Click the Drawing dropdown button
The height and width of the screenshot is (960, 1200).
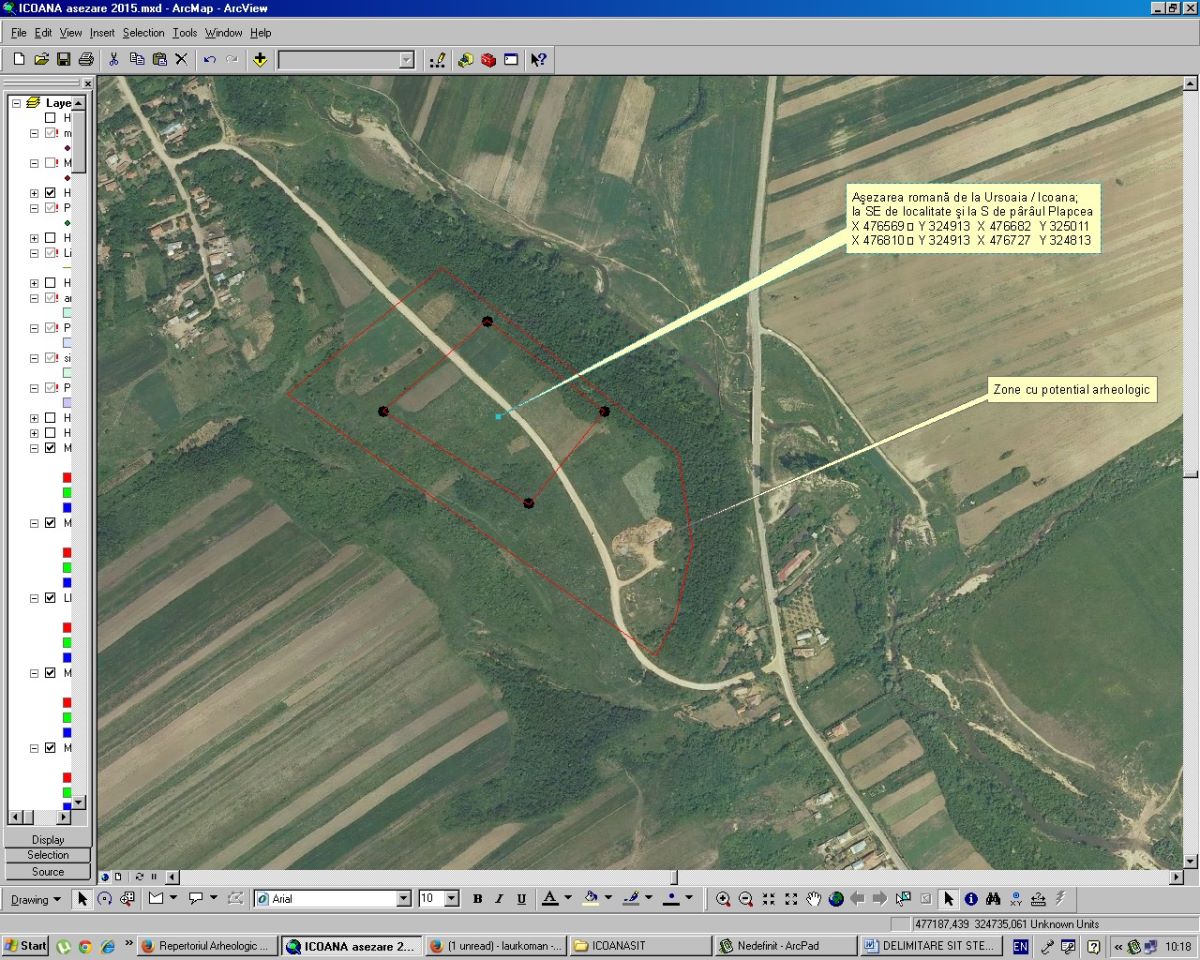(x=36, y=899)
